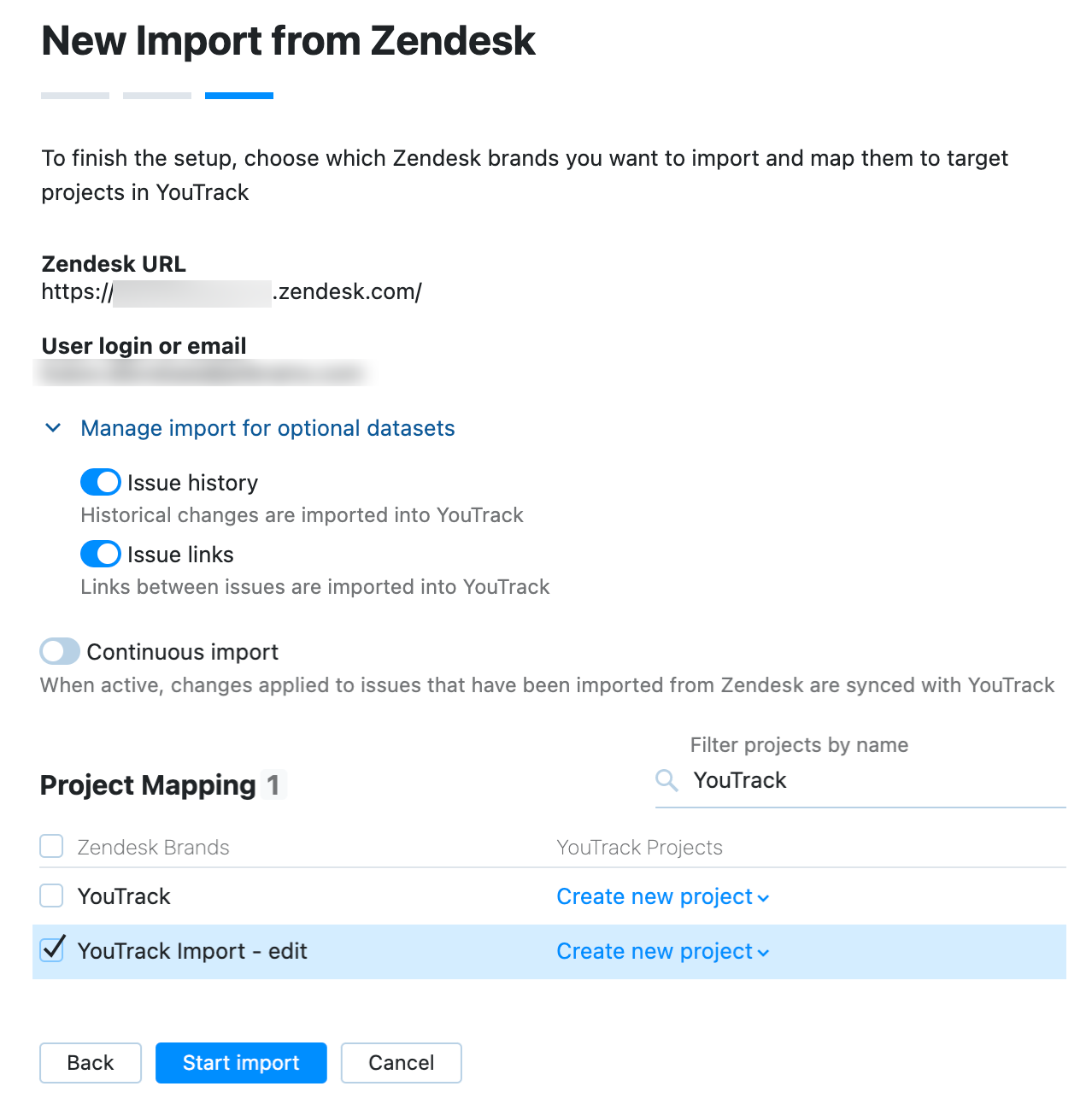Open Create new project dropdown for YouTrack row
The height and width of the screenshot is (1104, 1092).
654,896
